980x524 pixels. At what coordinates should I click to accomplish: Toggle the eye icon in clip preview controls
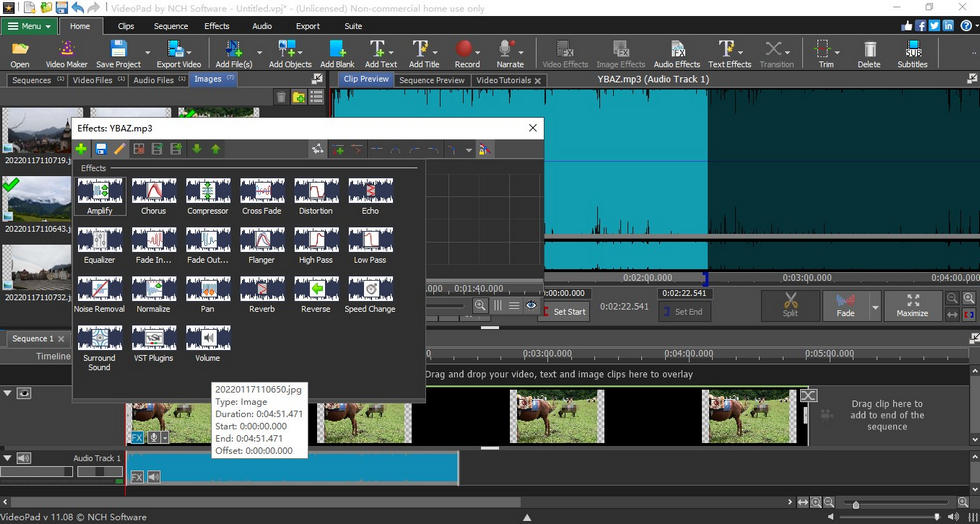coord(531,305)
